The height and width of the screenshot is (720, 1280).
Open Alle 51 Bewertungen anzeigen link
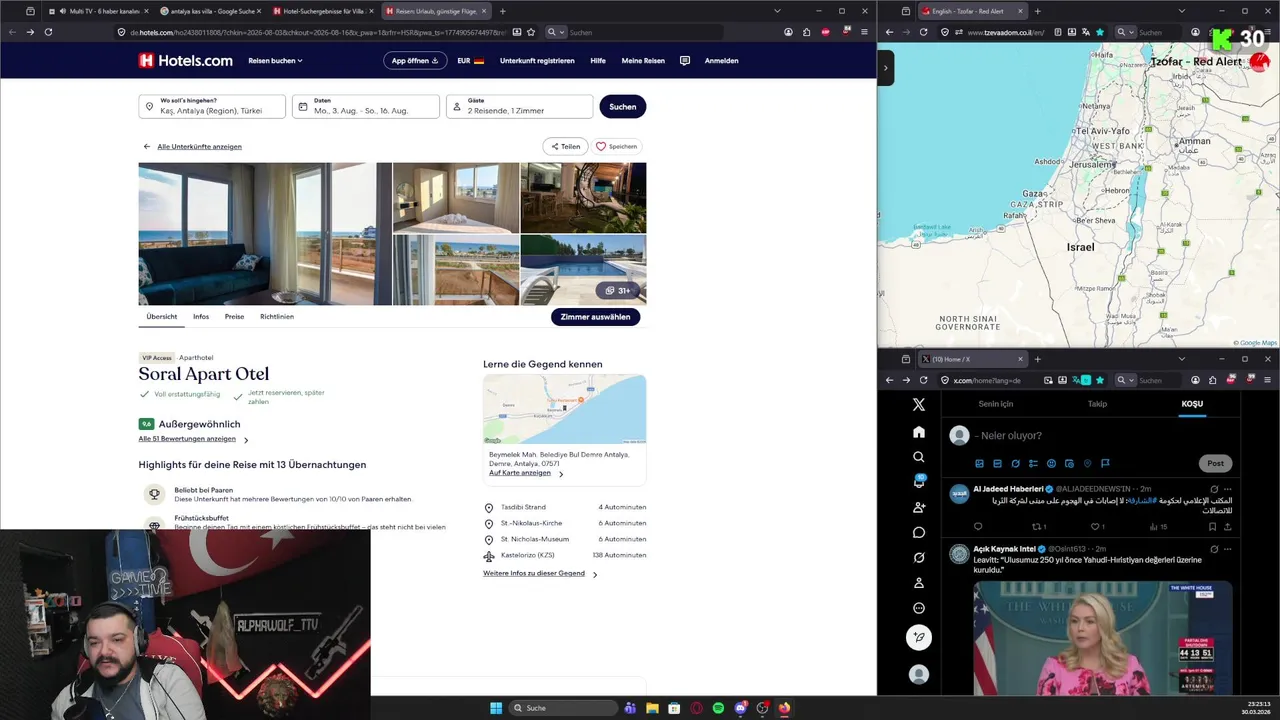[x=187, y=439]
